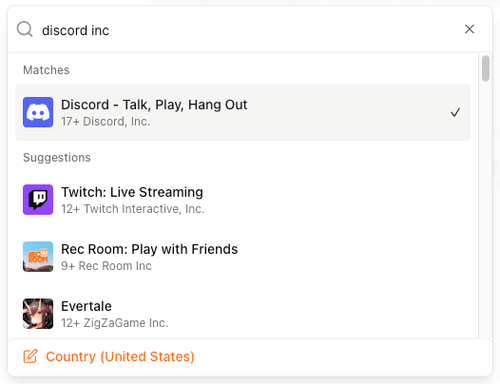Screen dimensions: 500x384
Task: Click the orange edit pencil icon
Action: [x=30, y=356]
